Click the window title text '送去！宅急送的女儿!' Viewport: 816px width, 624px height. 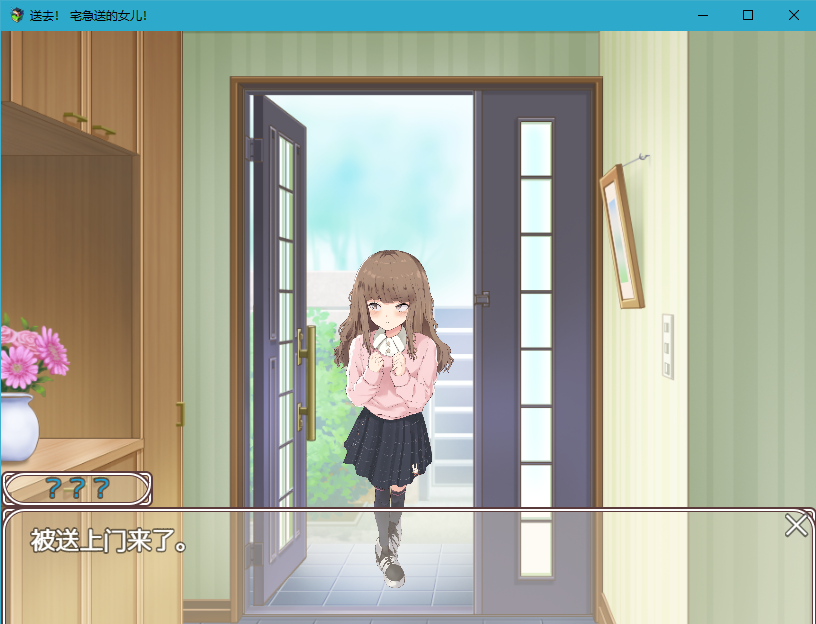(88, 16)
